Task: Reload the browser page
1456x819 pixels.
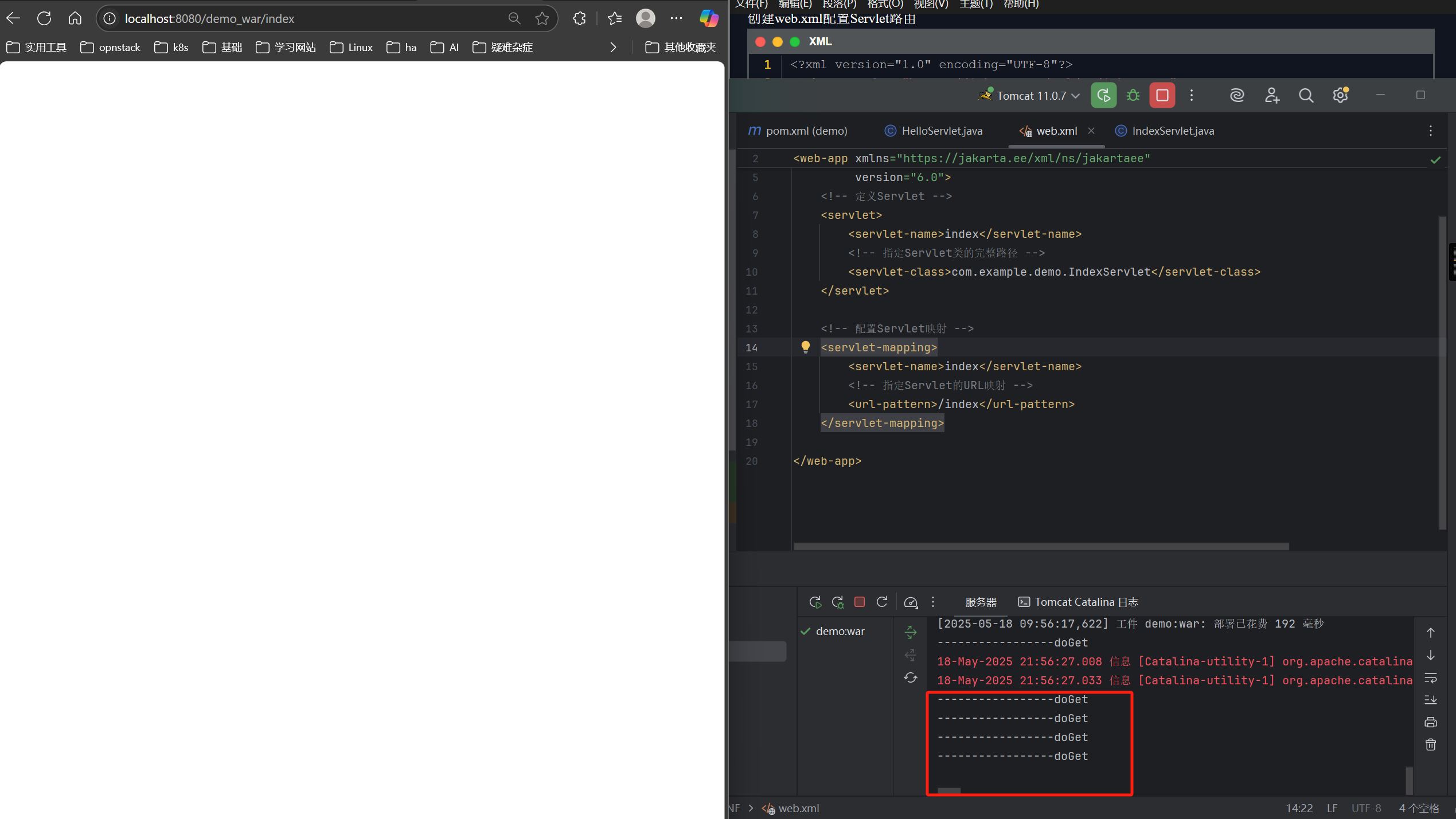Action: pos(44,18)
